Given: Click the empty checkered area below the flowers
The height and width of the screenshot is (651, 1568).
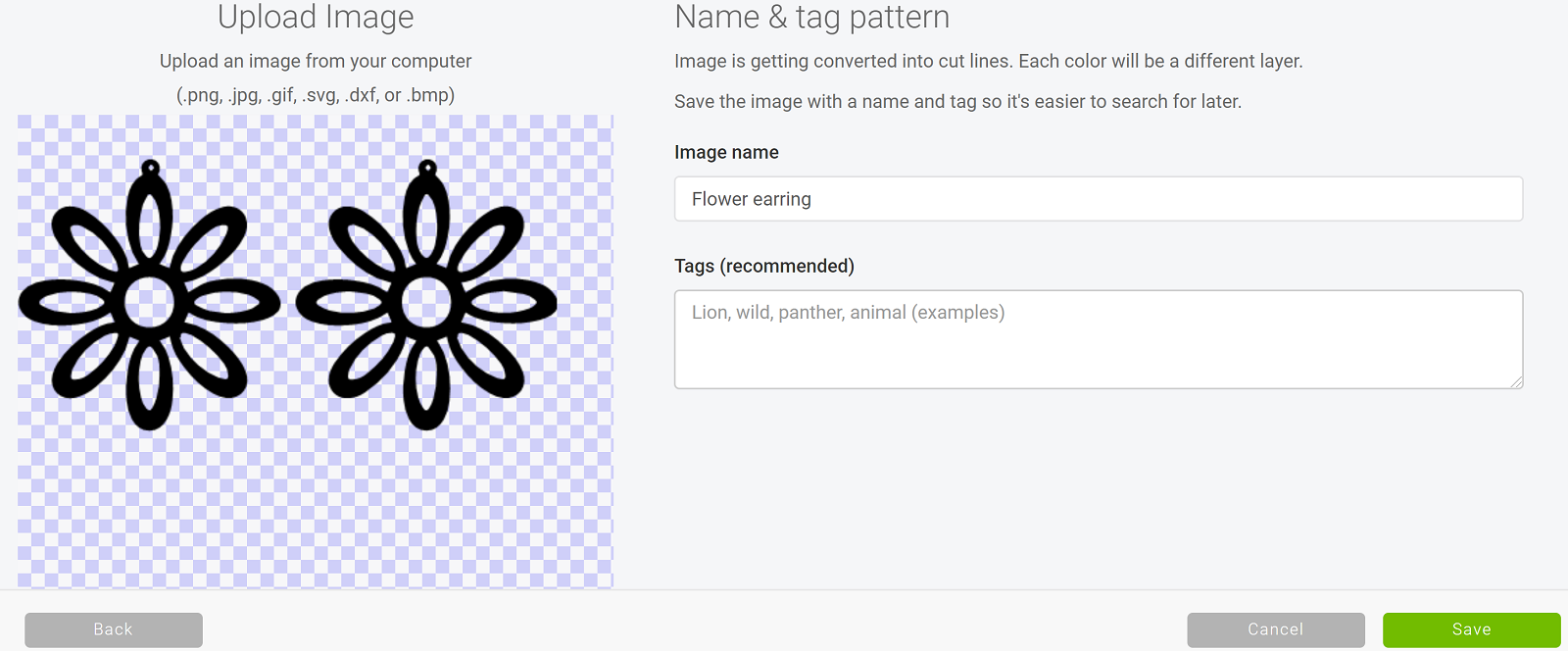Looking at the screenshot, I should tap(316, 510).
